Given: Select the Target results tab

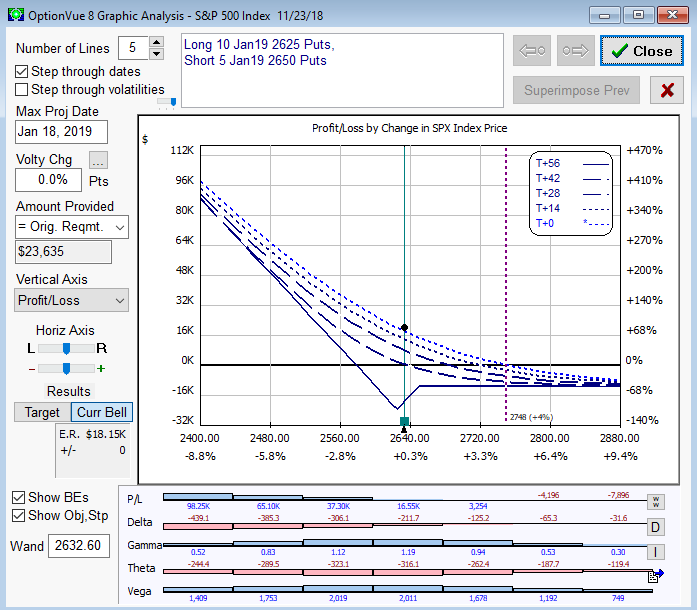Looking at the screenshot, I should click(x=42, y=412).
